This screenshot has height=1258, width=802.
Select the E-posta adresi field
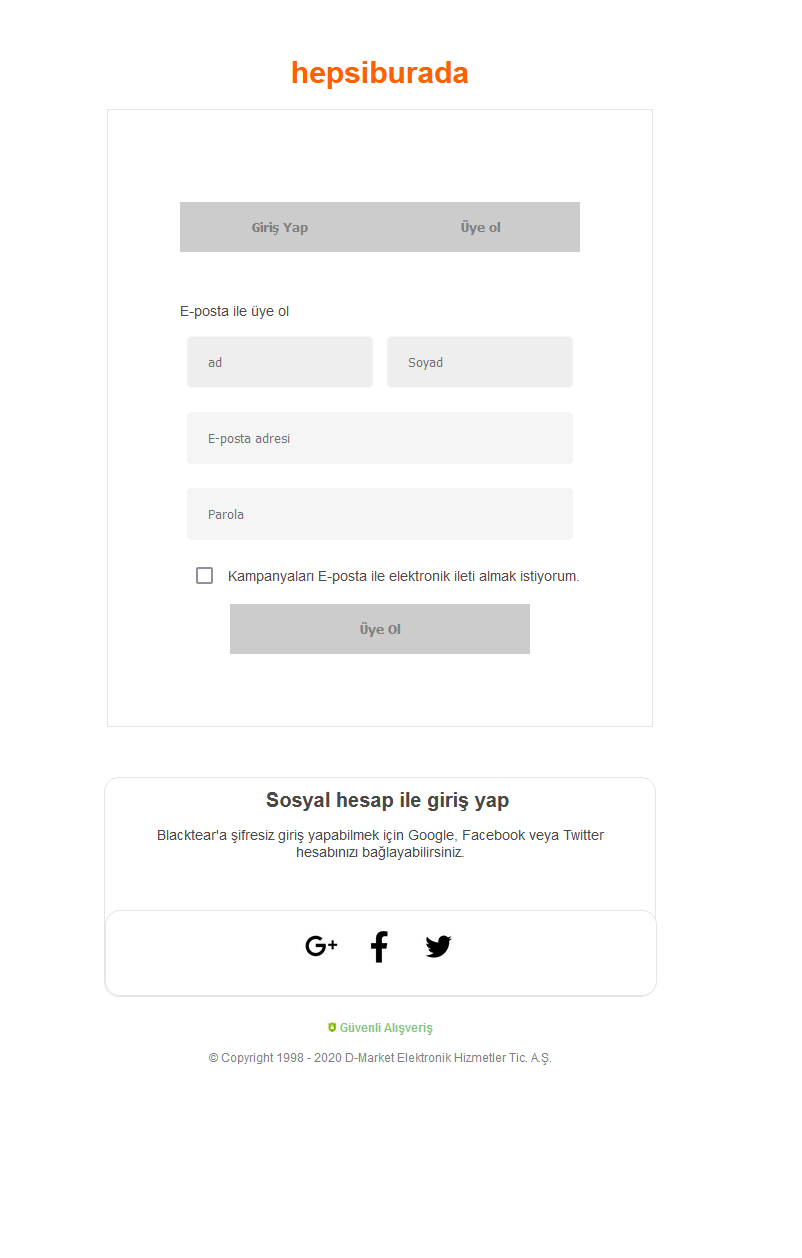(x=380, y=438)
